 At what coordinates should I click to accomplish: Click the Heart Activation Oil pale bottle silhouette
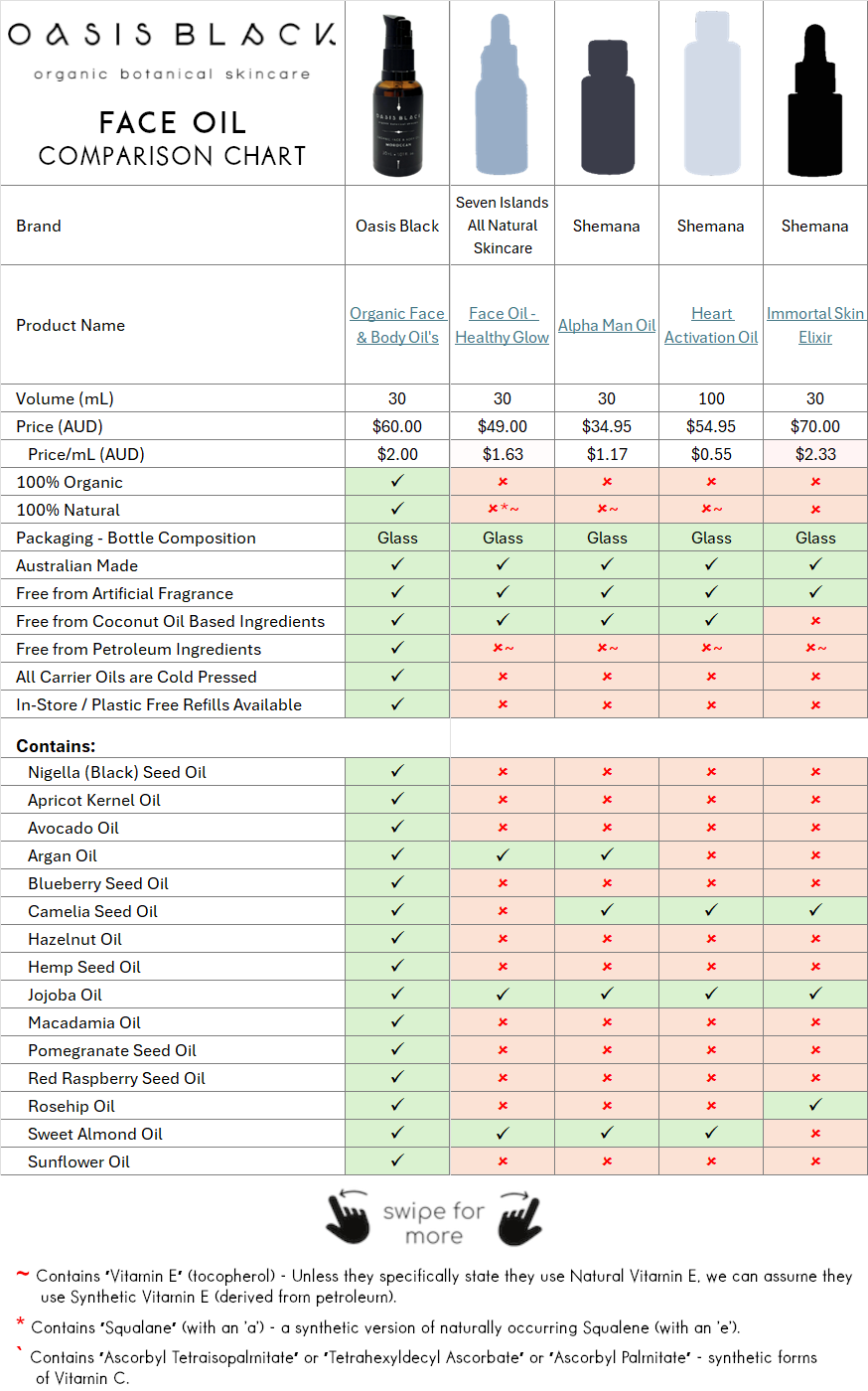click(711, 96)
